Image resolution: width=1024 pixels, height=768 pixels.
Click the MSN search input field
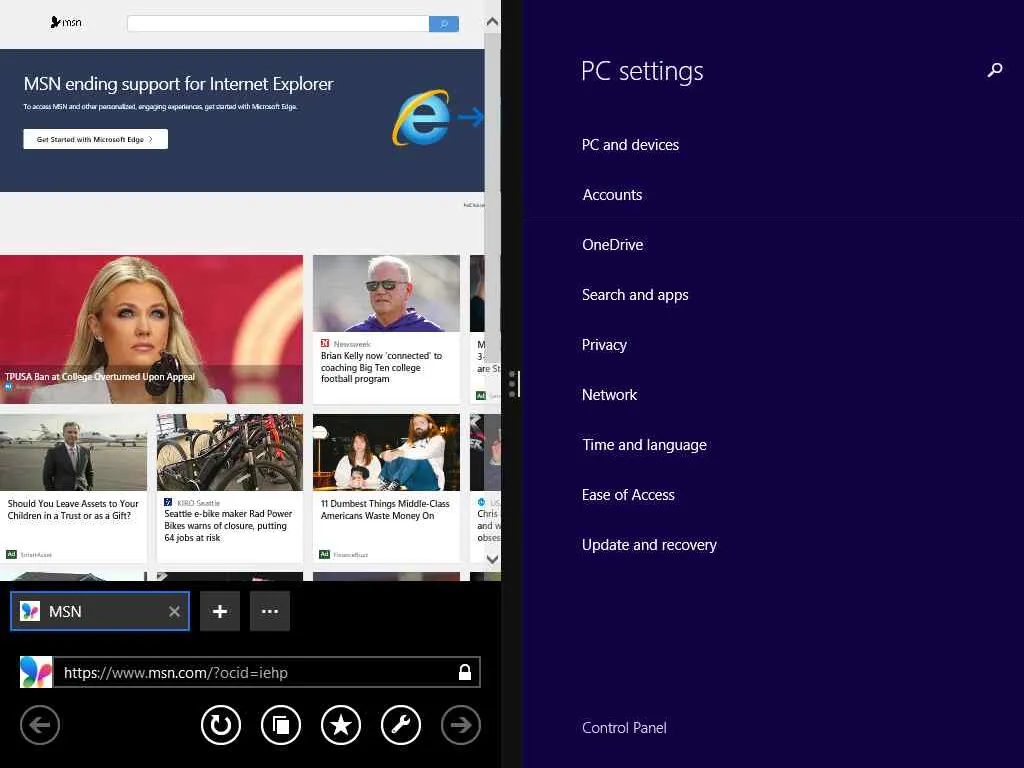(x=278, y=24)
